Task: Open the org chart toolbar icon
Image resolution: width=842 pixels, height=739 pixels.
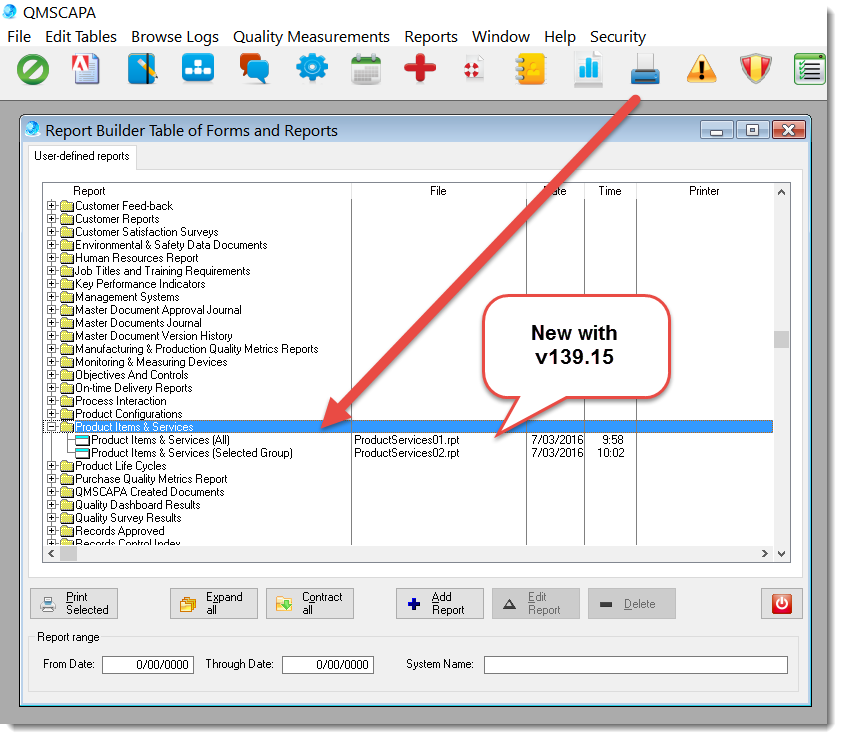Action: (x=198, y=69)
